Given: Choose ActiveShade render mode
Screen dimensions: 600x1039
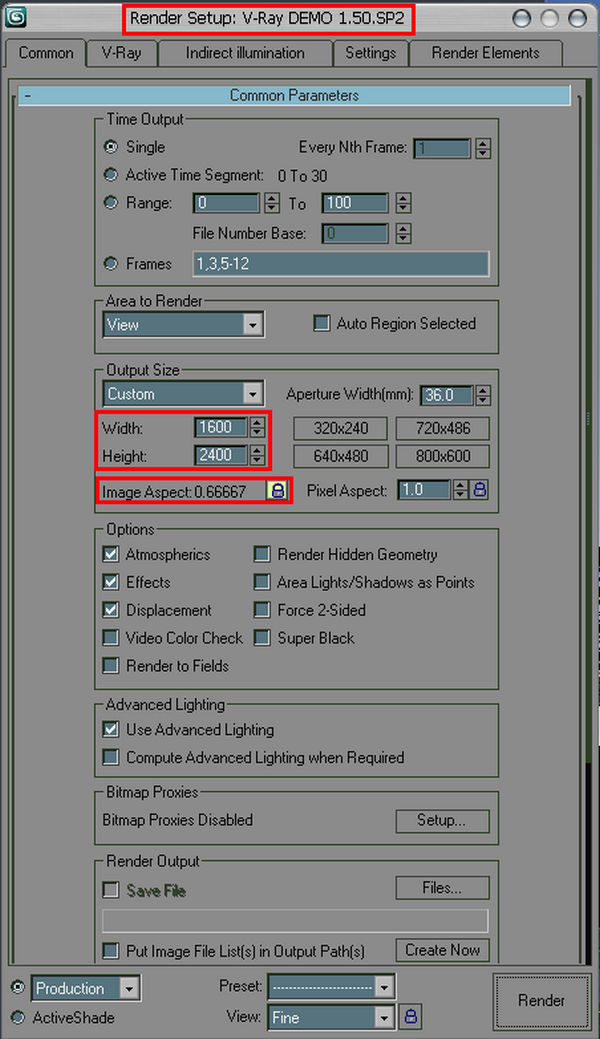Looking at the screenshot, I should [18, 1017].
